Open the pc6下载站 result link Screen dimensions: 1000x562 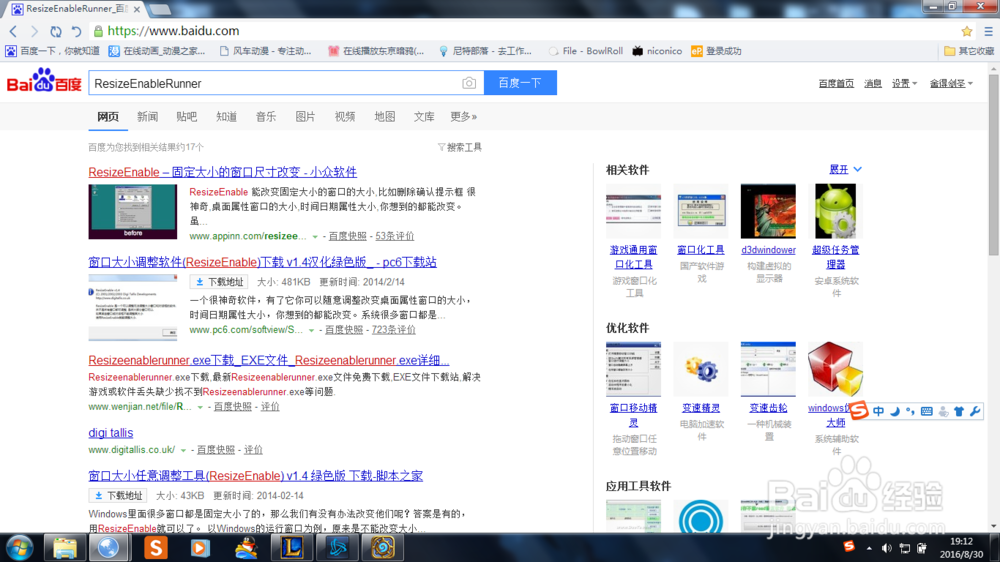click(x=262, y=262)
